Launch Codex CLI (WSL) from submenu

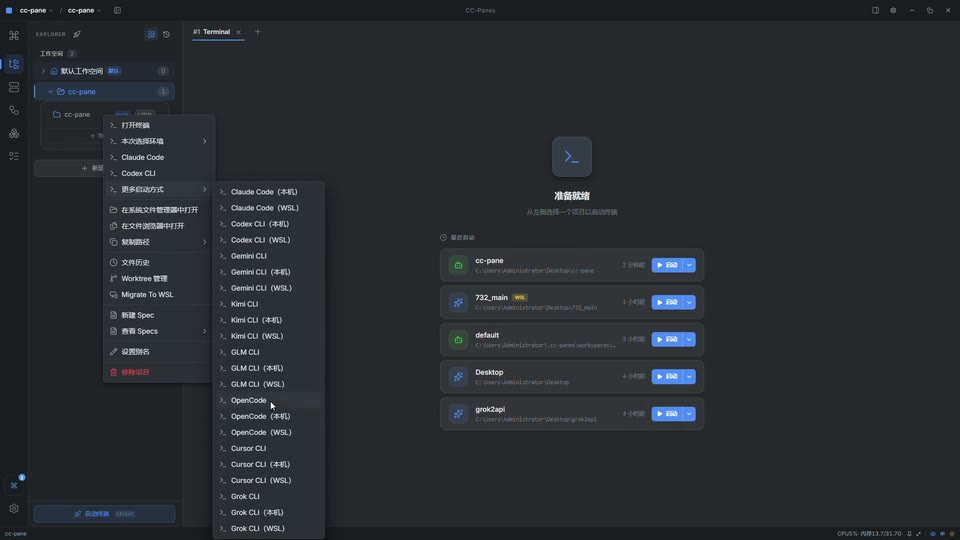point(269,240)
